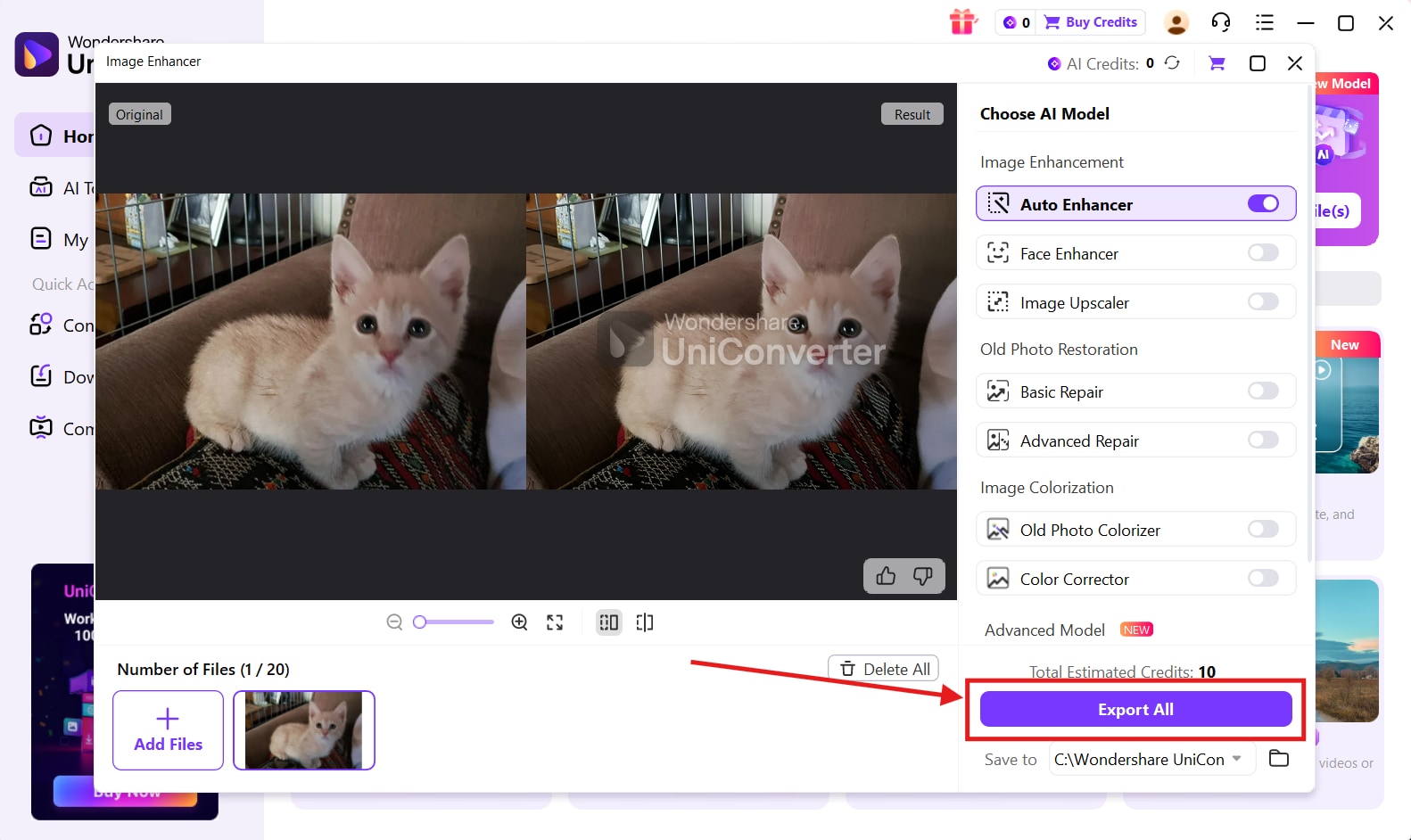Click the Add Files button
Image resolution: width=1411 pixels, height=840 pixels.
pyautogui.click(x=168, y=730)
